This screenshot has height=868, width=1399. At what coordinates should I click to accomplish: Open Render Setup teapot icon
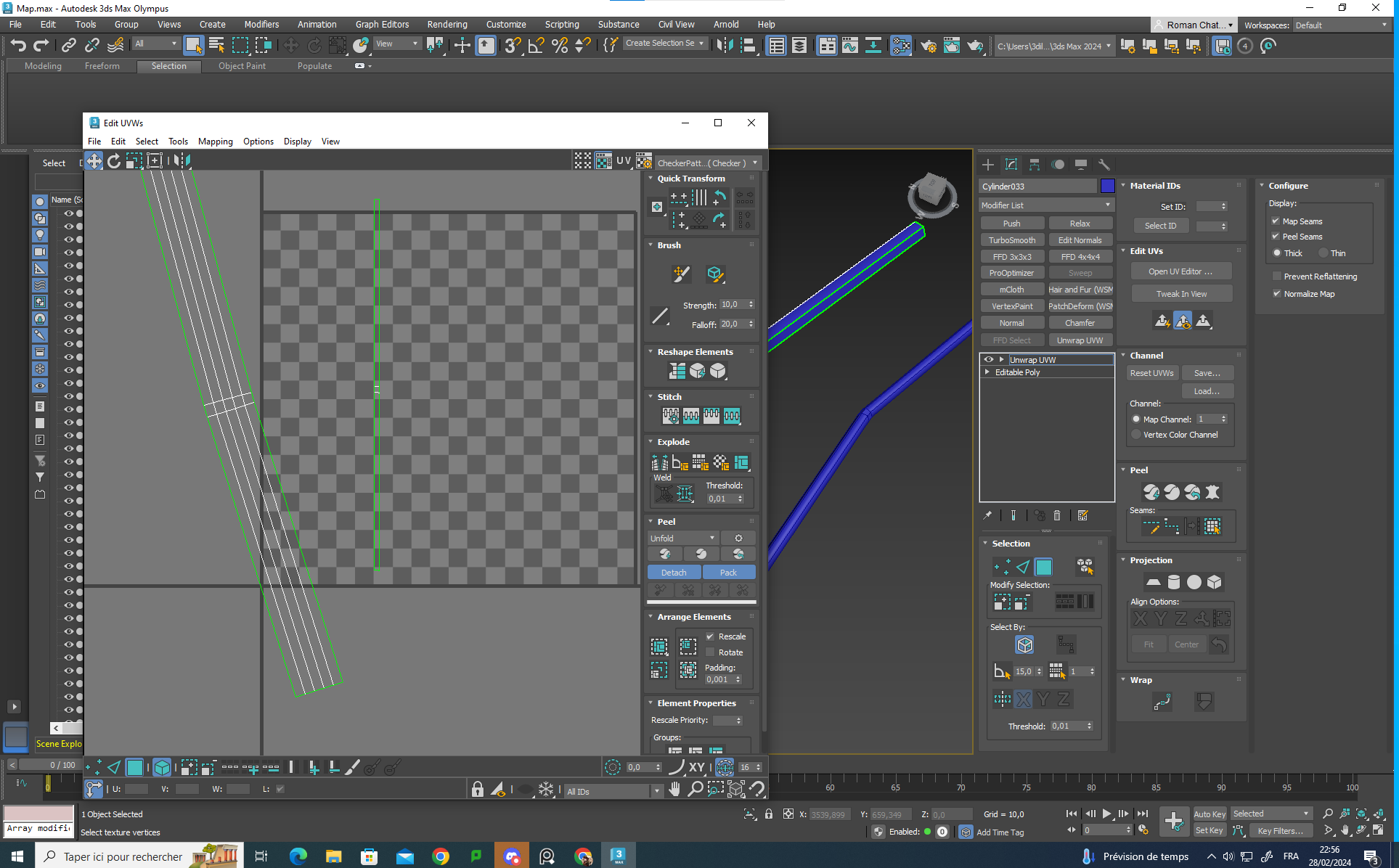(x=928, y=46)
